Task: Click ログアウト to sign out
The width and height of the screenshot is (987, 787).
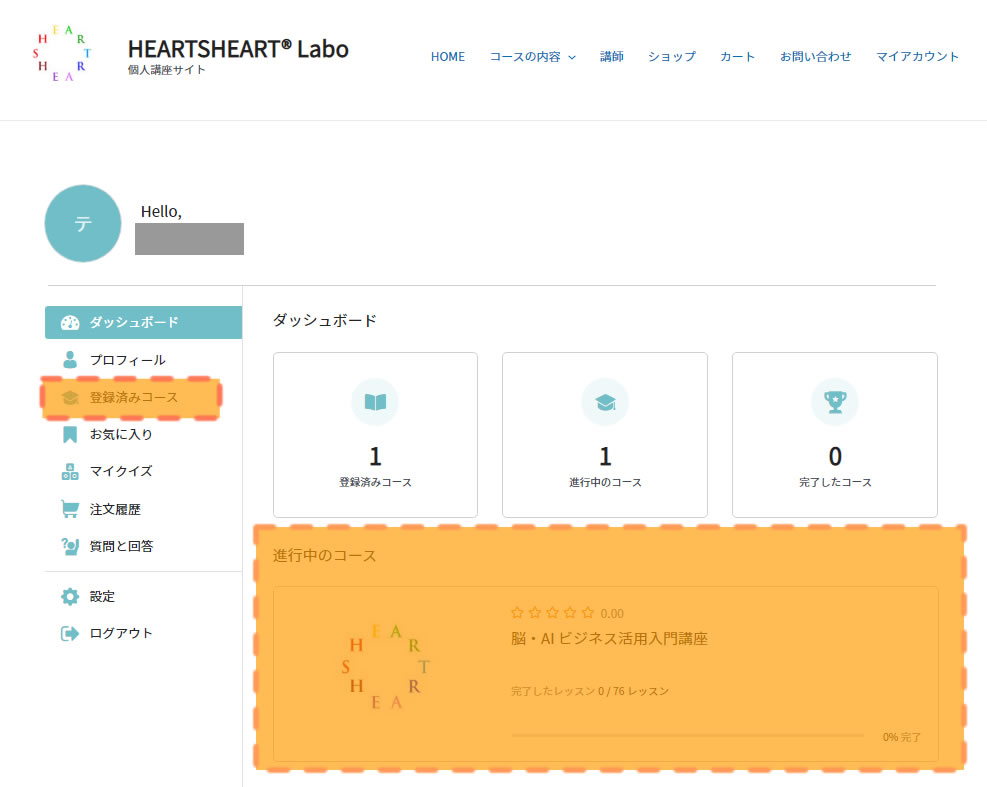Action: click(x=121, y=633)
